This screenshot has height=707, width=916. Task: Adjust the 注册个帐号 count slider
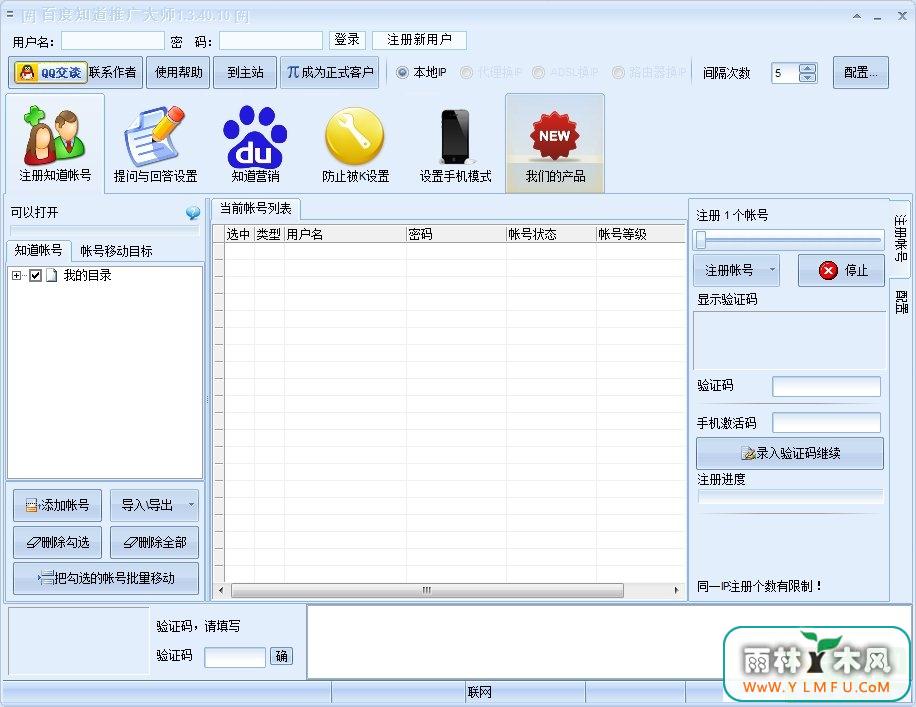point(701,239)
